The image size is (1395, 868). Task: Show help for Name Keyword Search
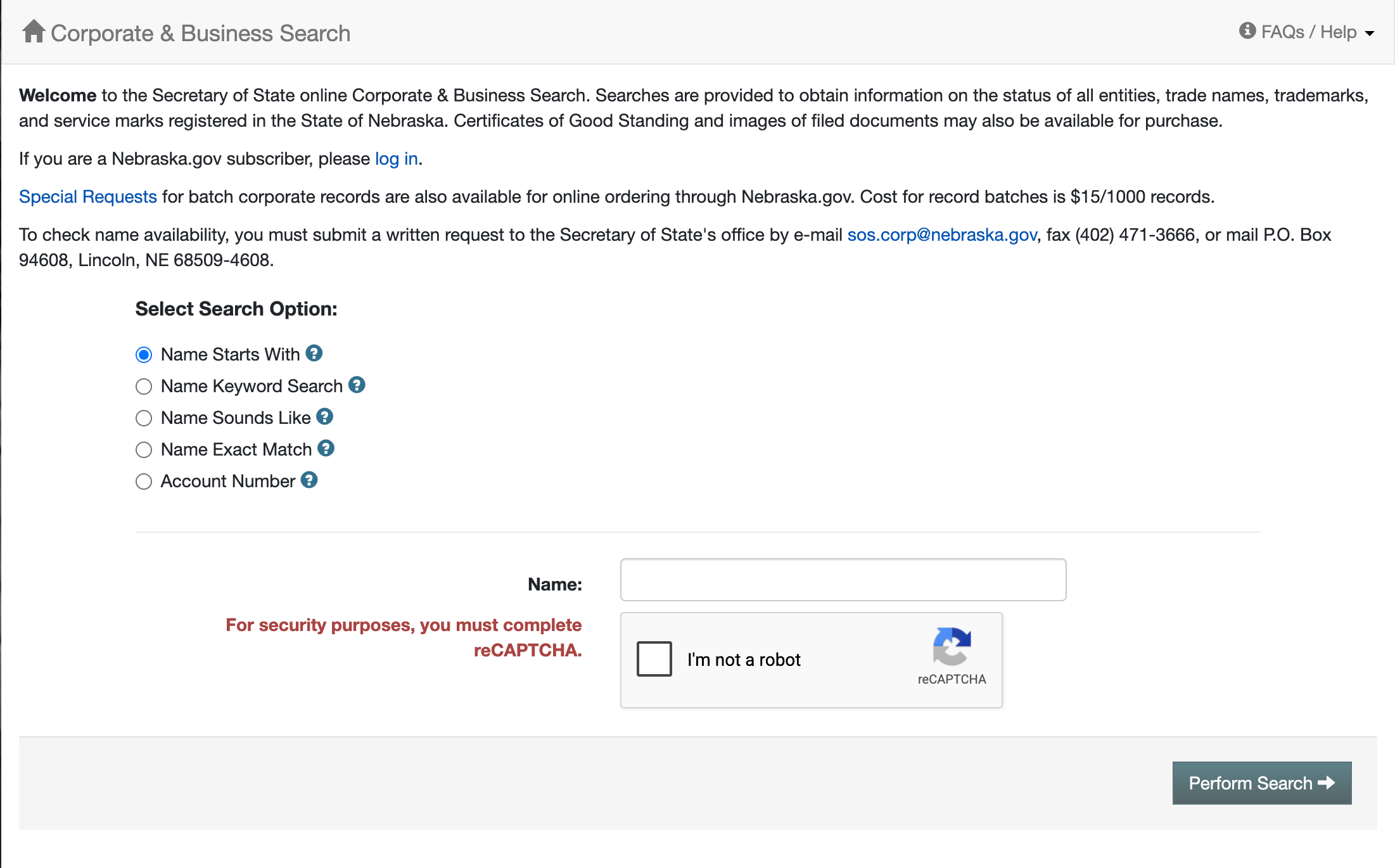357,385
